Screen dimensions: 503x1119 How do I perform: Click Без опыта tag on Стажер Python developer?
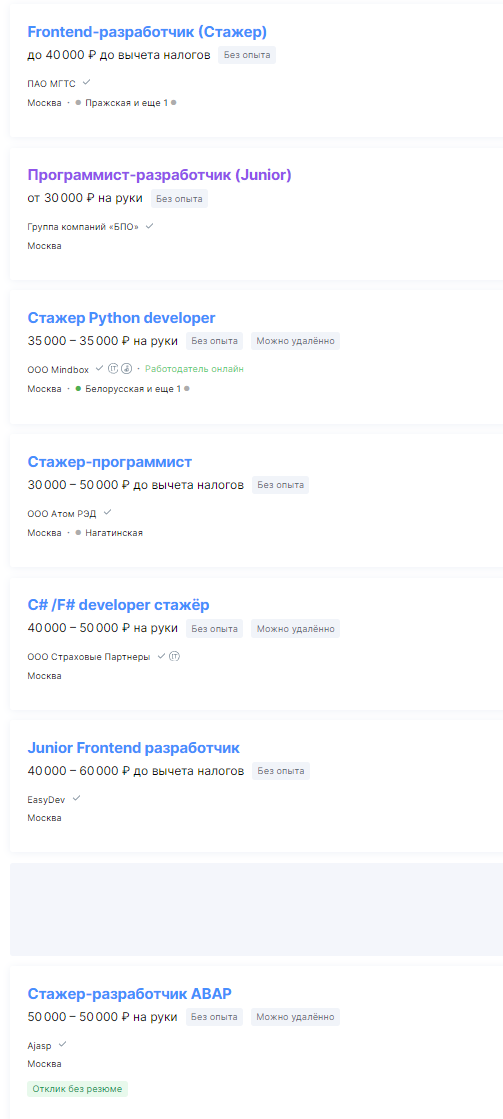click(215, 341)
